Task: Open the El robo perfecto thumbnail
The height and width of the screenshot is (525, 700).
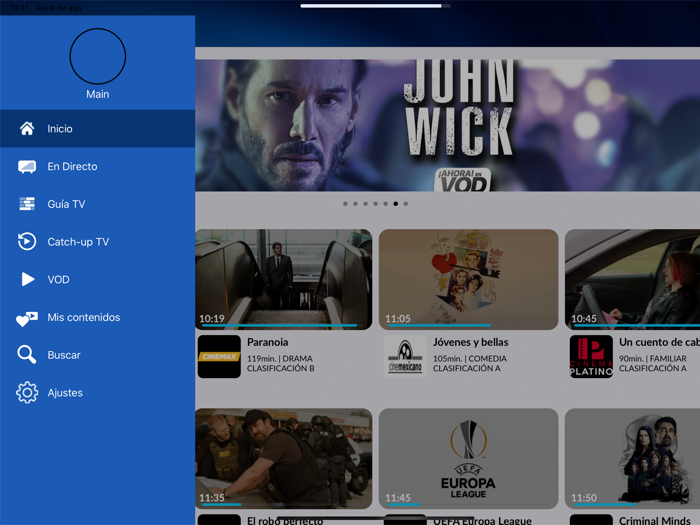Action: (x=283, y=458)
